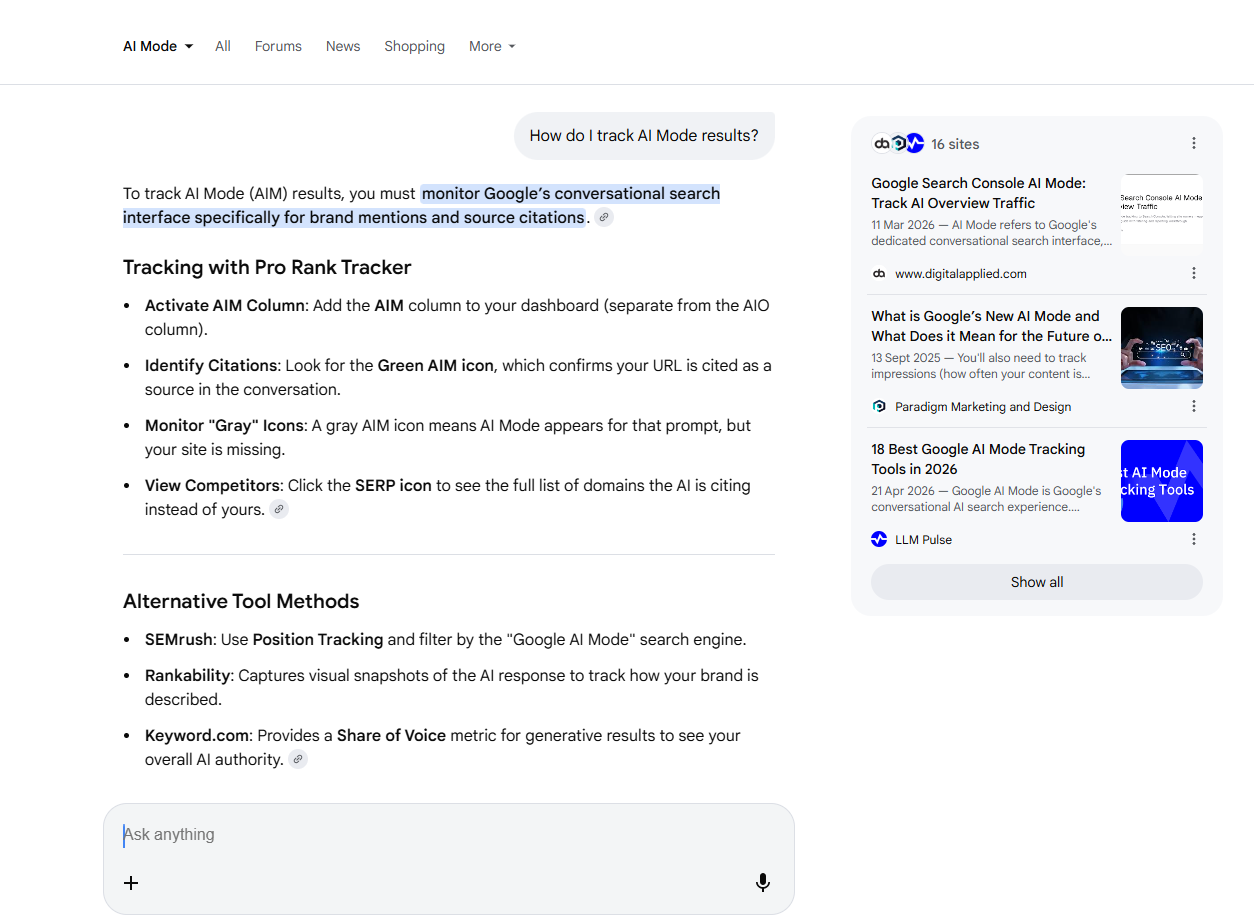Viewport: 1254px width, 924px height.
Task: Click the Green AIM icon bold text
Action: [x=435, y=365]
